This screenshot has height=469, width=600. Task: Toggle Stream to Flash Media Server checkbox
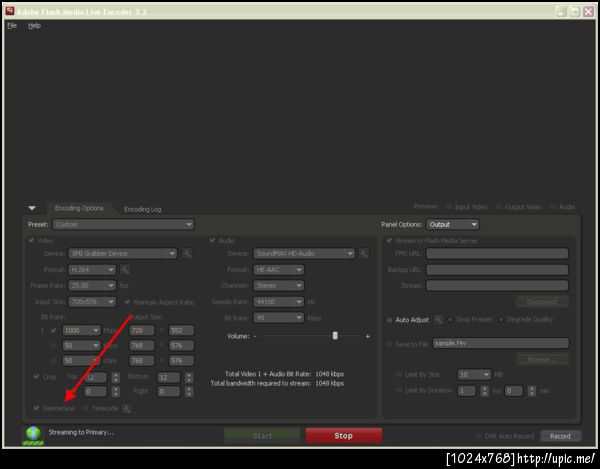pos(389,241)
